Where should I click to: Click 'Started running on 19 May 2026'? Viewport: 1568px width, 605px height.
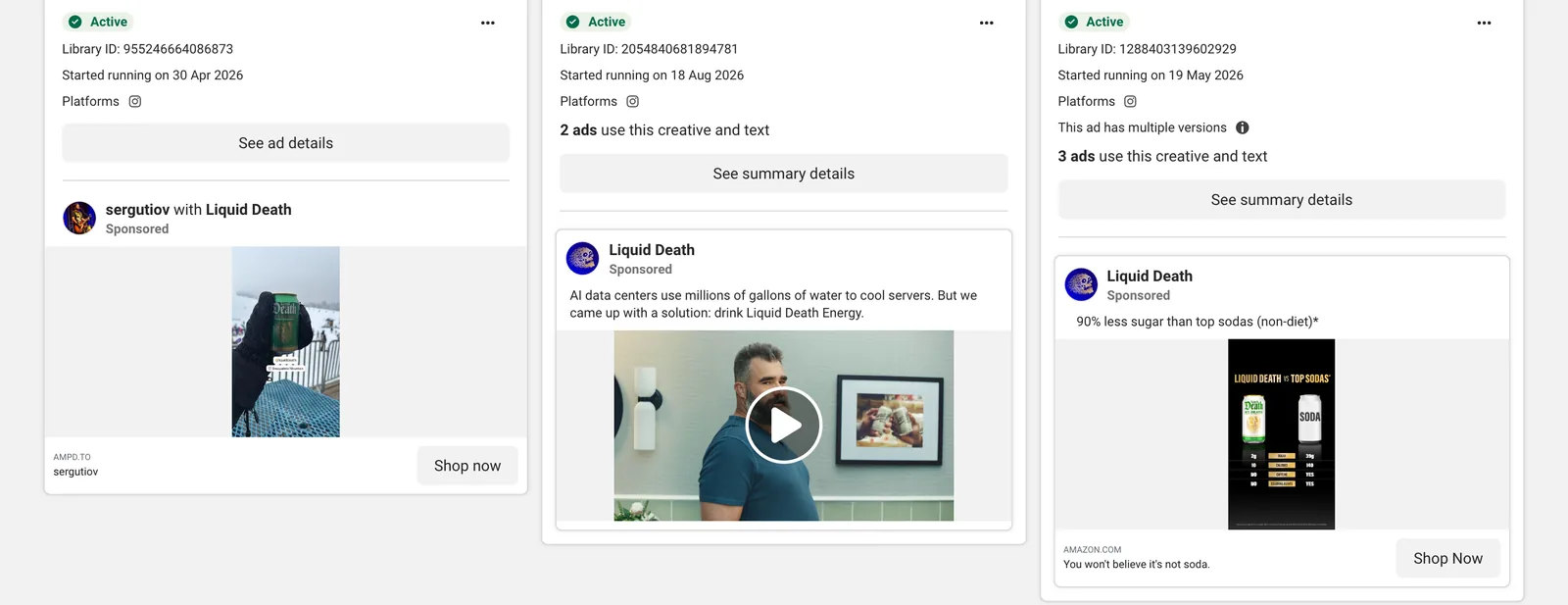pos(1151,76)
